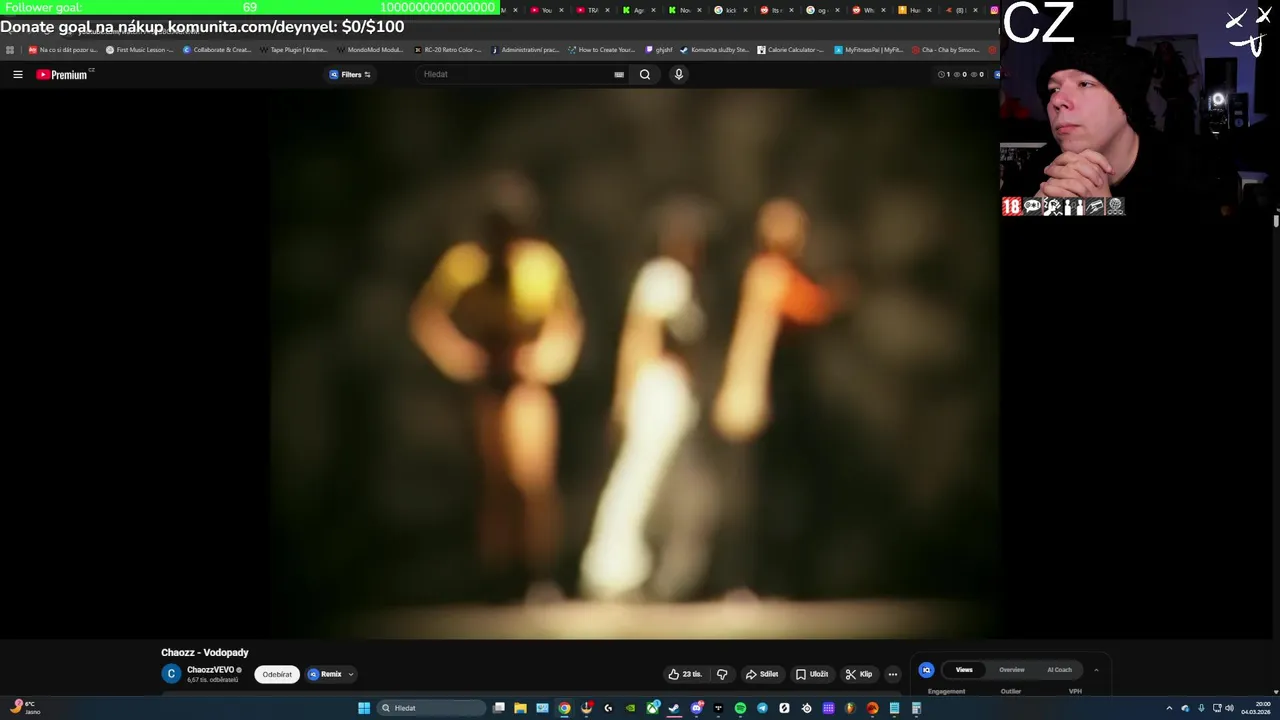The width and height of the screenshot is (1280, 720).
Task: Open Calculator from the taskbar
Action: 915,708
